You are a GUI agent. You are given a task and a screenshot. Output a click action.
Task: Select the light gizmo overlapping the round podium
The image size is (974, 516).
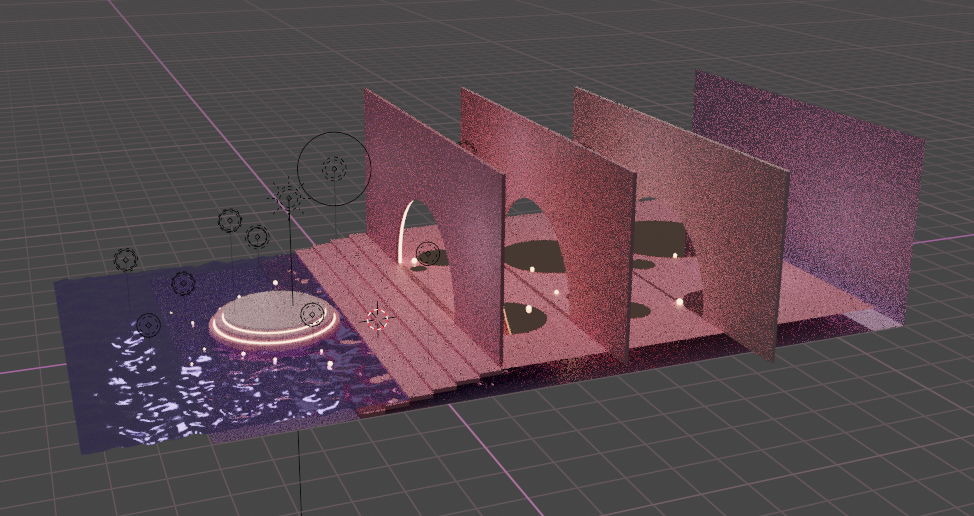[x=312, y=314]
